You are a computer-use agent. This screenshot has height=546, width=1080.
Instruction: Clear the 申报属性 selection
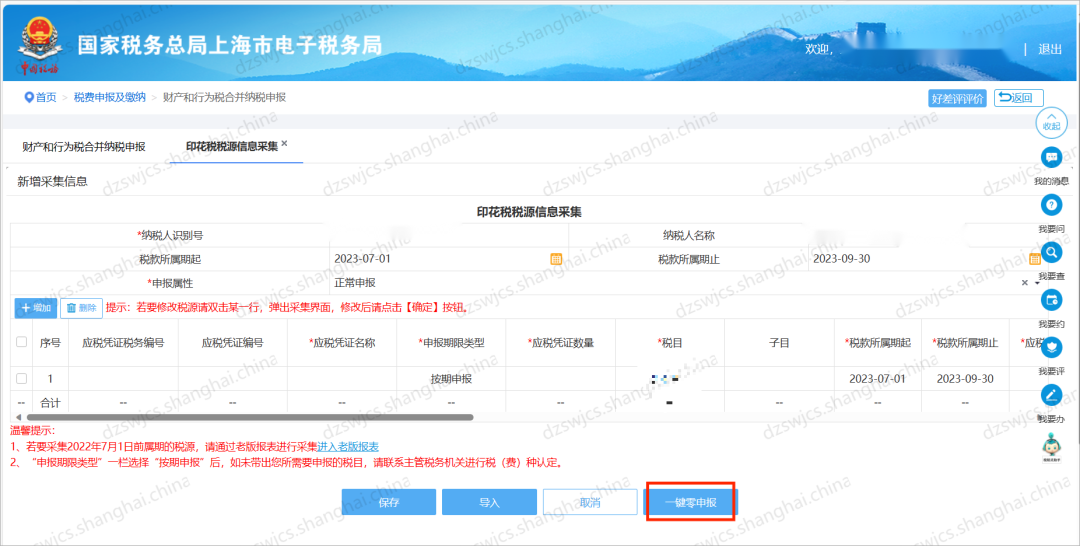pos(1024,283)
